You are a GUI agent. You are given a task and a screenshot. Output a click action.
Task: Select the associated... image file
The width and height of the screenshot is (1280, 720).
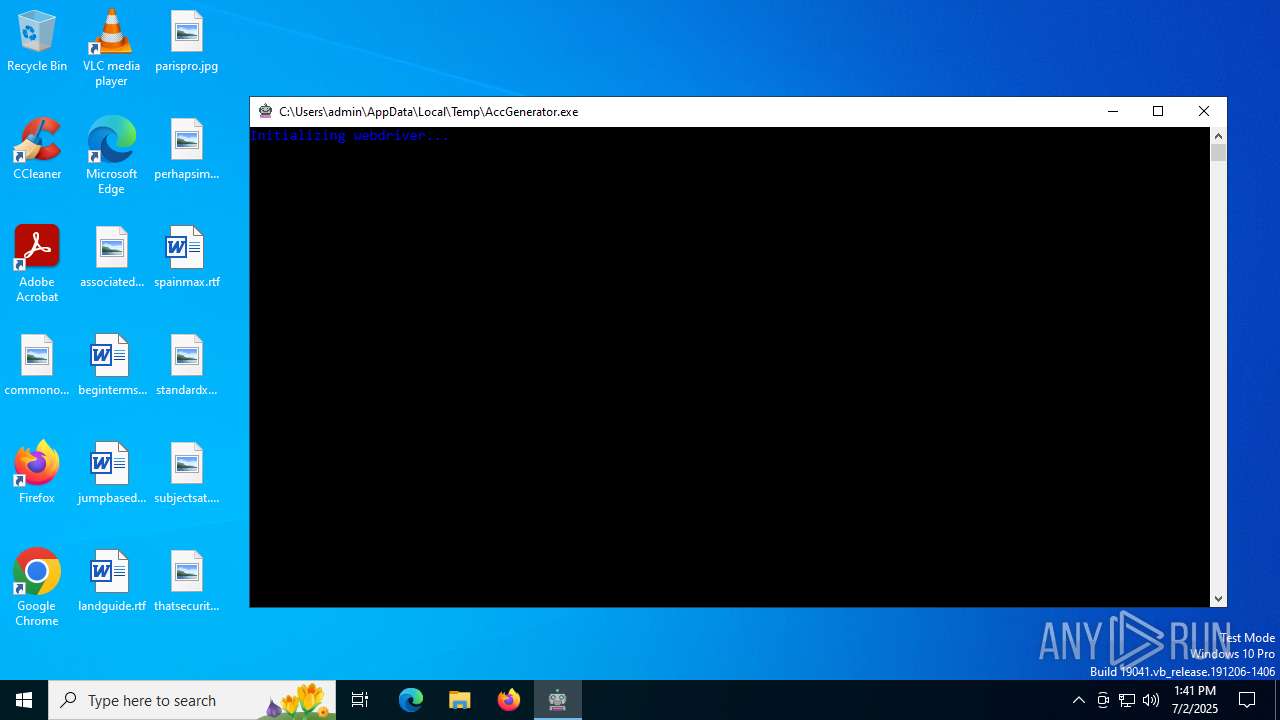(x=111, y=257)
